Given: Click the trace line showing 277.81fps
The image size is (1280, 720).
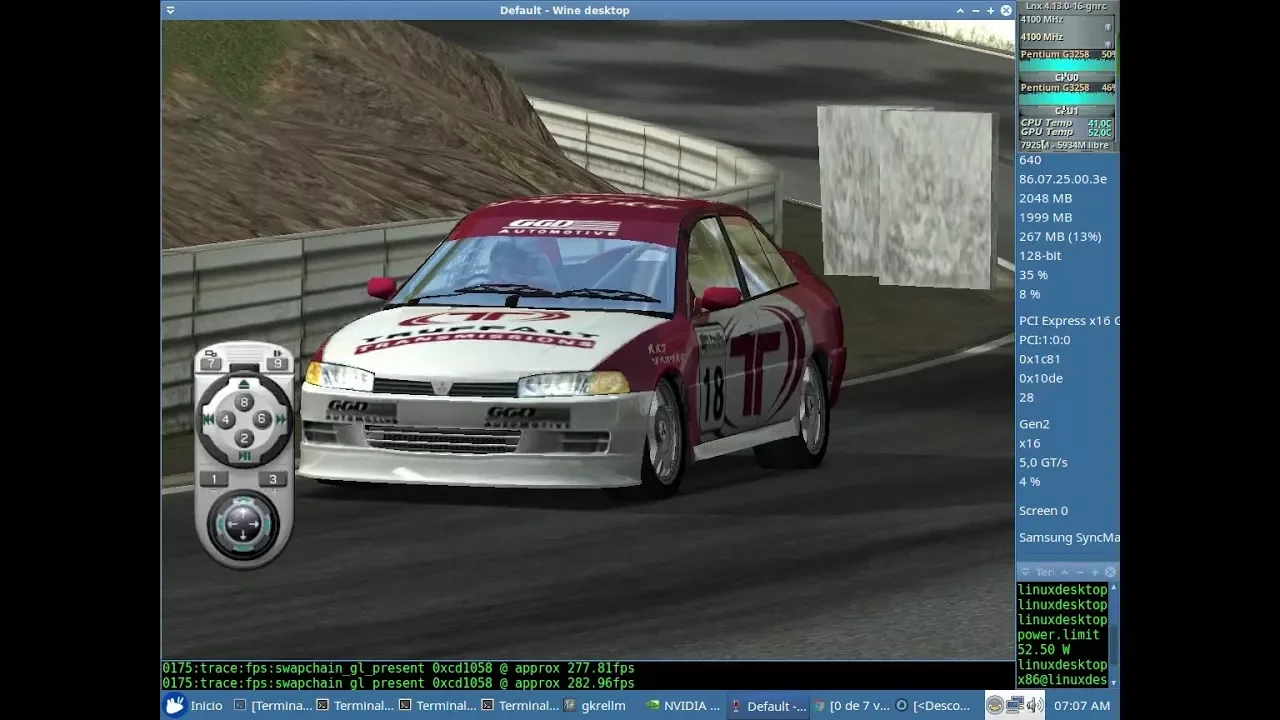Looking at the screenshot, I should pyautogui.click(x=398, y=668).
